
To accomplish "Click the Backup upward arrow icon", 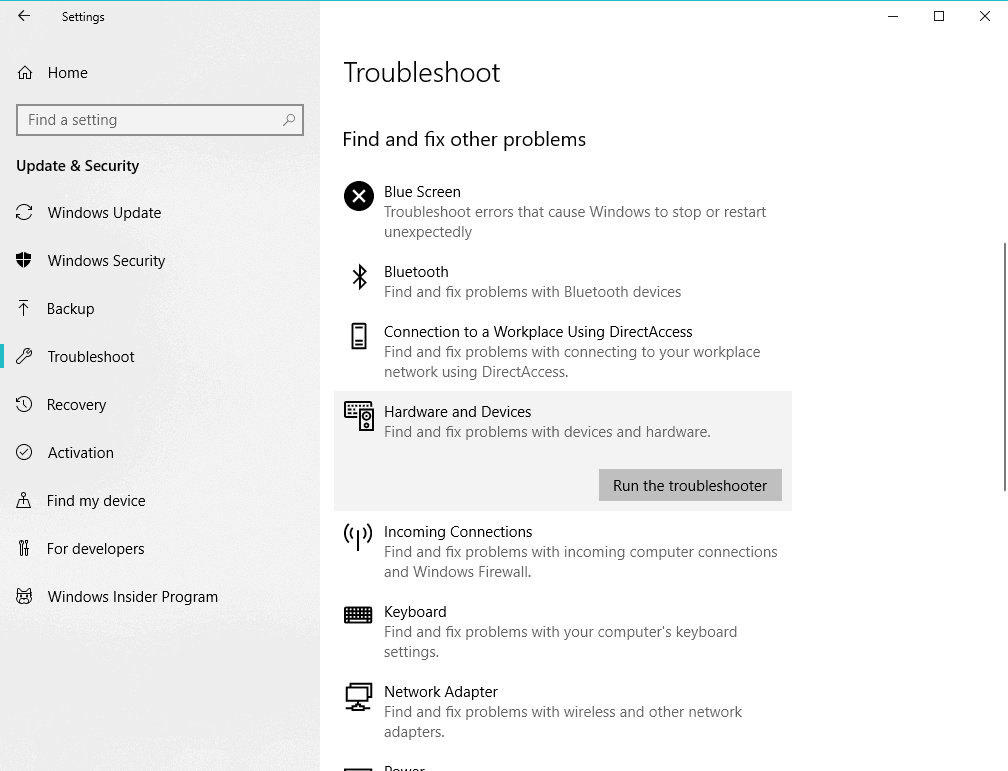I will click(24, 308).
